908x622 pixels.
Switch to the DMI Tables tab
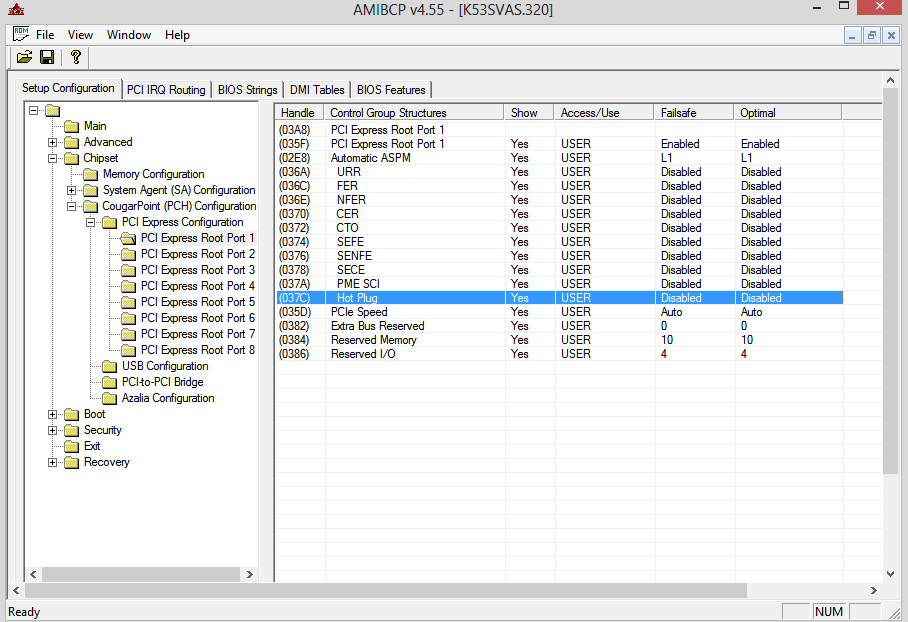317,90
